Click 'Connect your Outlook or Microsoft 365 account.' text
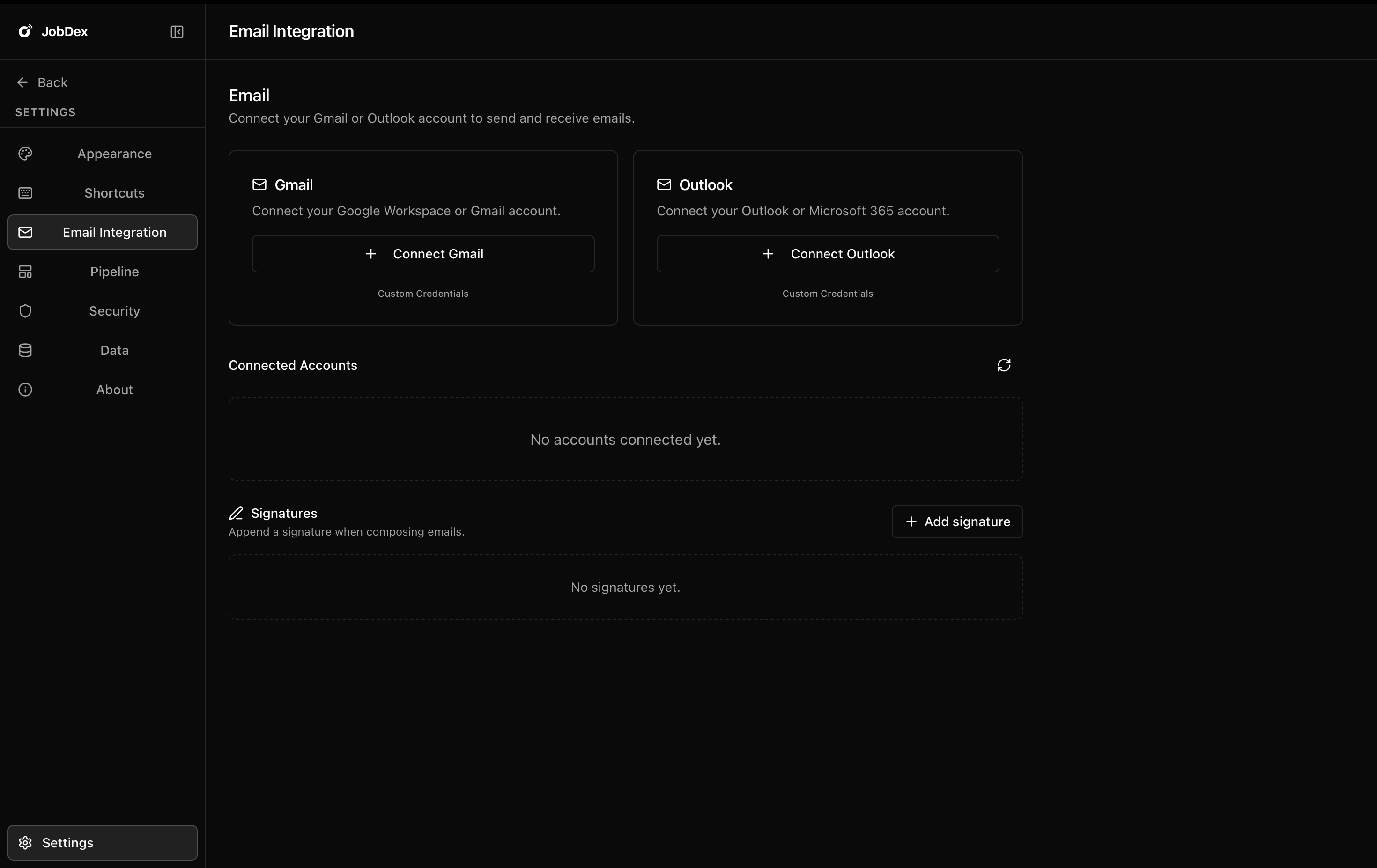 (803, 211)
